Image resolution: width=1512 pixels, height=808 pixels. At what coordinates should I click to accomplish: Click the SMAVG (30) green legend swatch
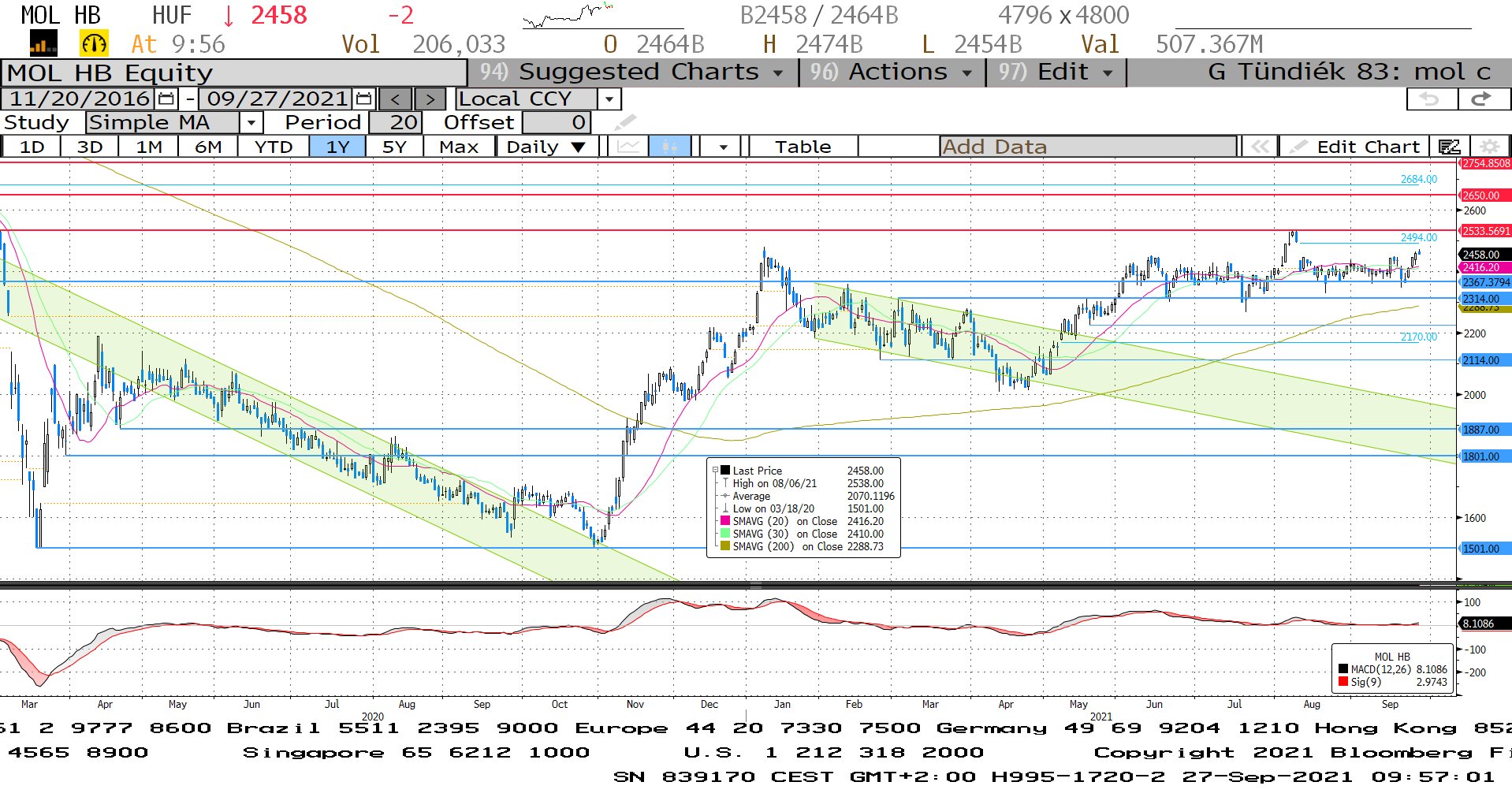click(725, 534)
